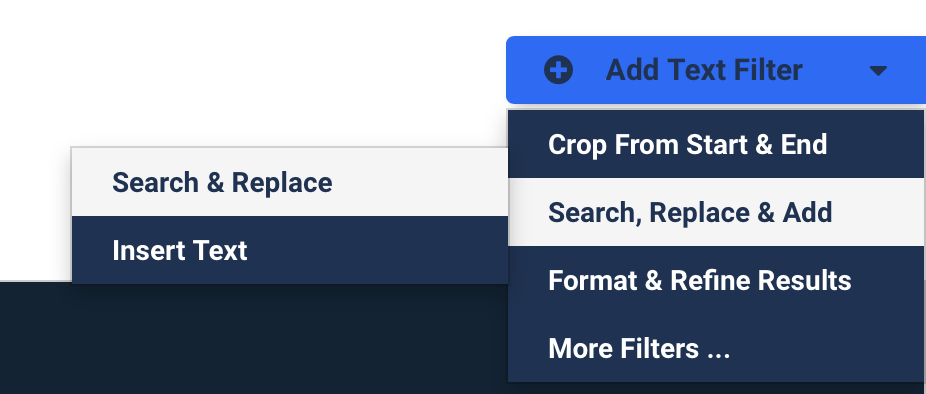Pick the Insert Text filter

click(x=290, y=250)
